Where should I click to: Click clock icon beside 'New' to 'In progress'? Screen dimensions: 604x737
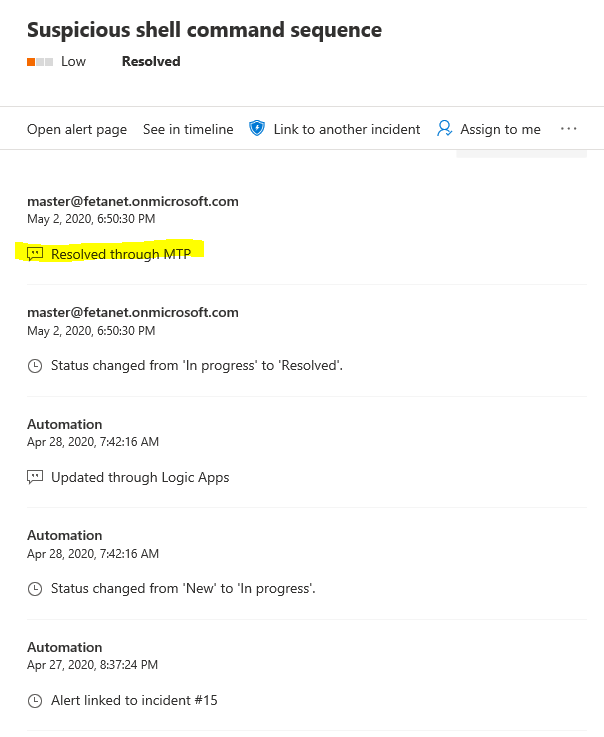[x=35, y=589]
